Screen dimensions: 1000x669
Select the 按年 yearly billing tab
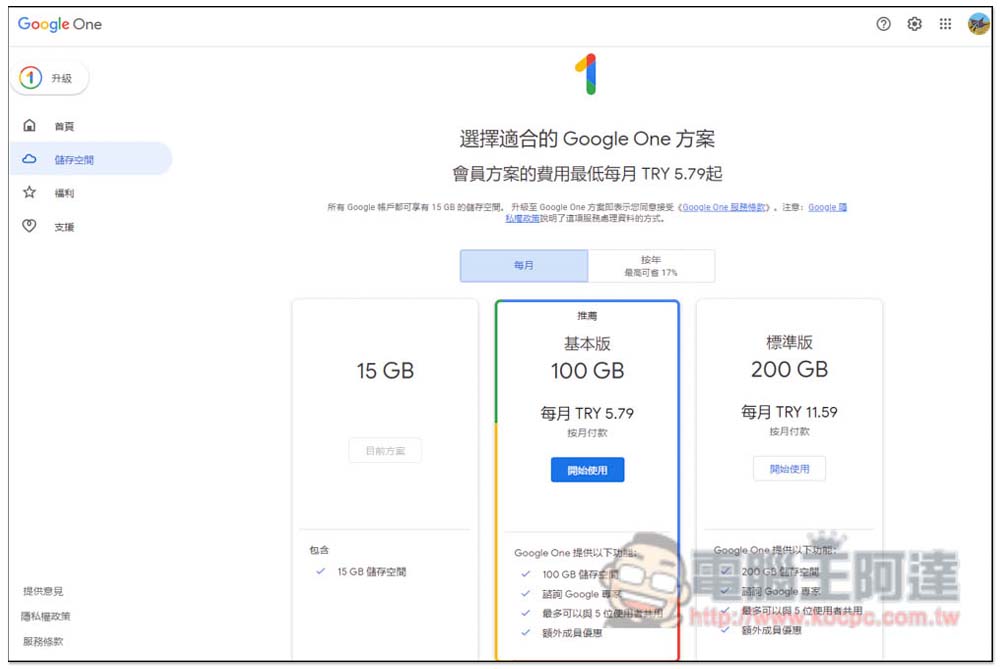click(651, 265)
